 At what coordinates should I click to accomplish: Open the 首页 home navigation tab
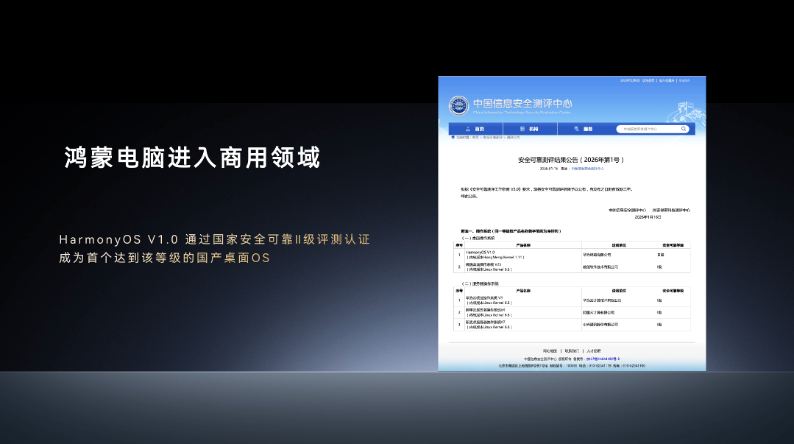[x=475, y=129]
